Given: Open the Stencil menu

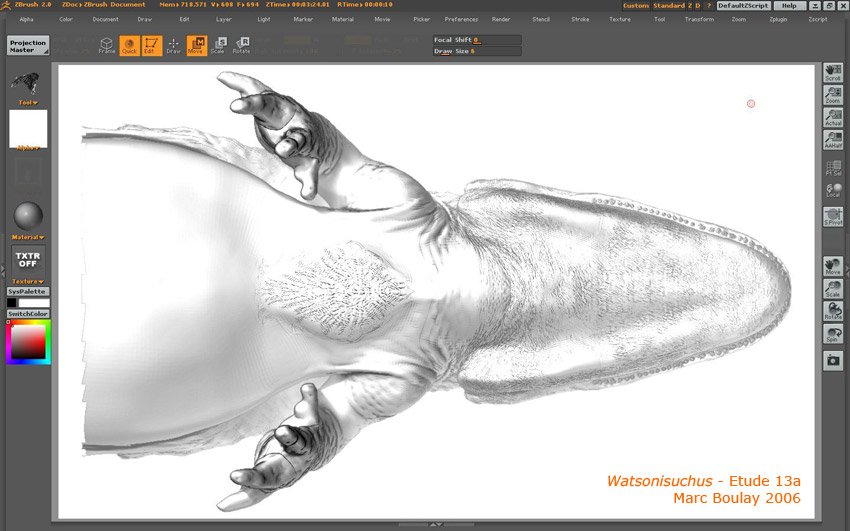Looking at the screenshot, I should [540, 20].
